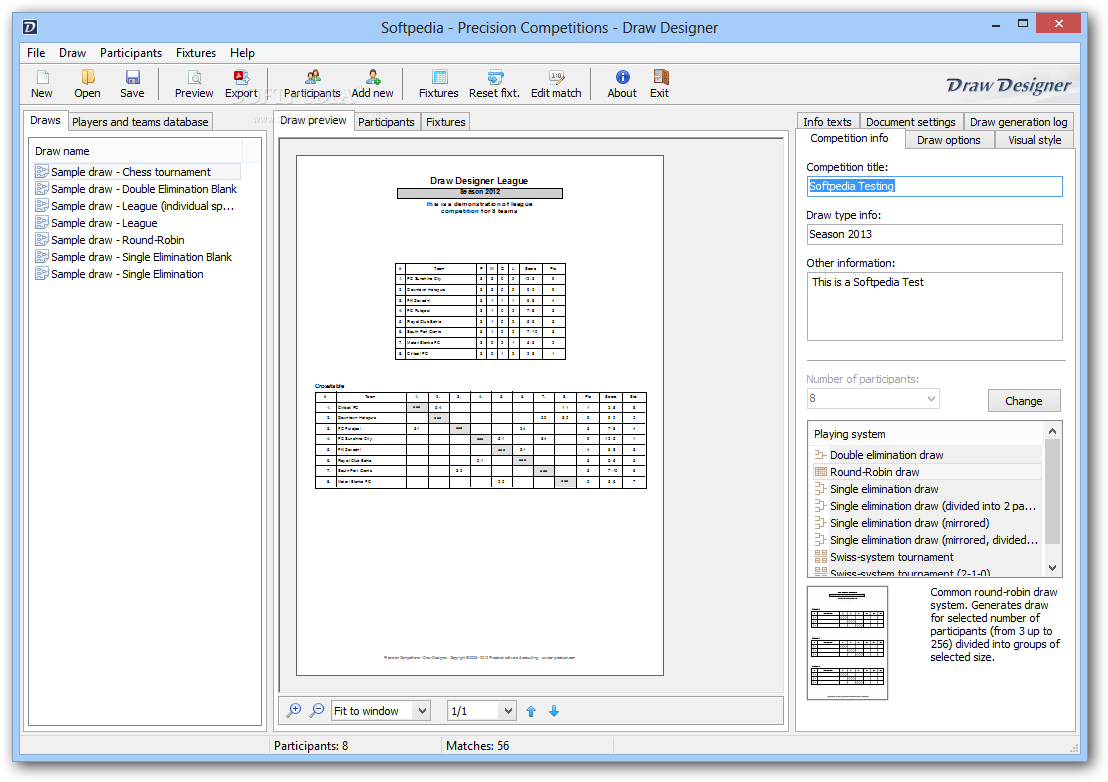Select Single elimination draw (mirrored, divided…
This screenshot has width=1108, height=782.
926,540
